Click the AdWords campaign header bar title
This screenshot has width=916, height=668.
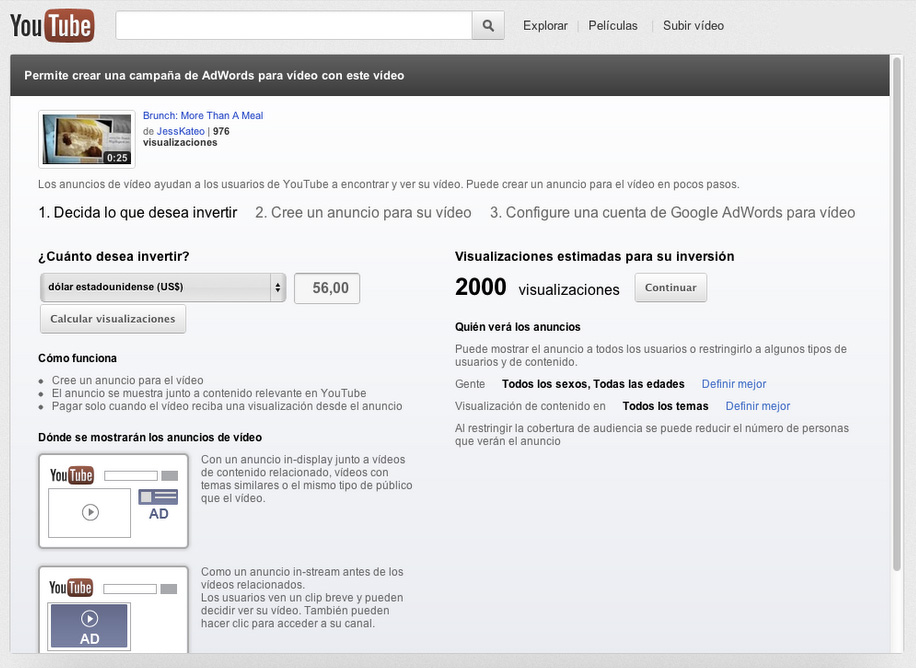click(214, 75)
